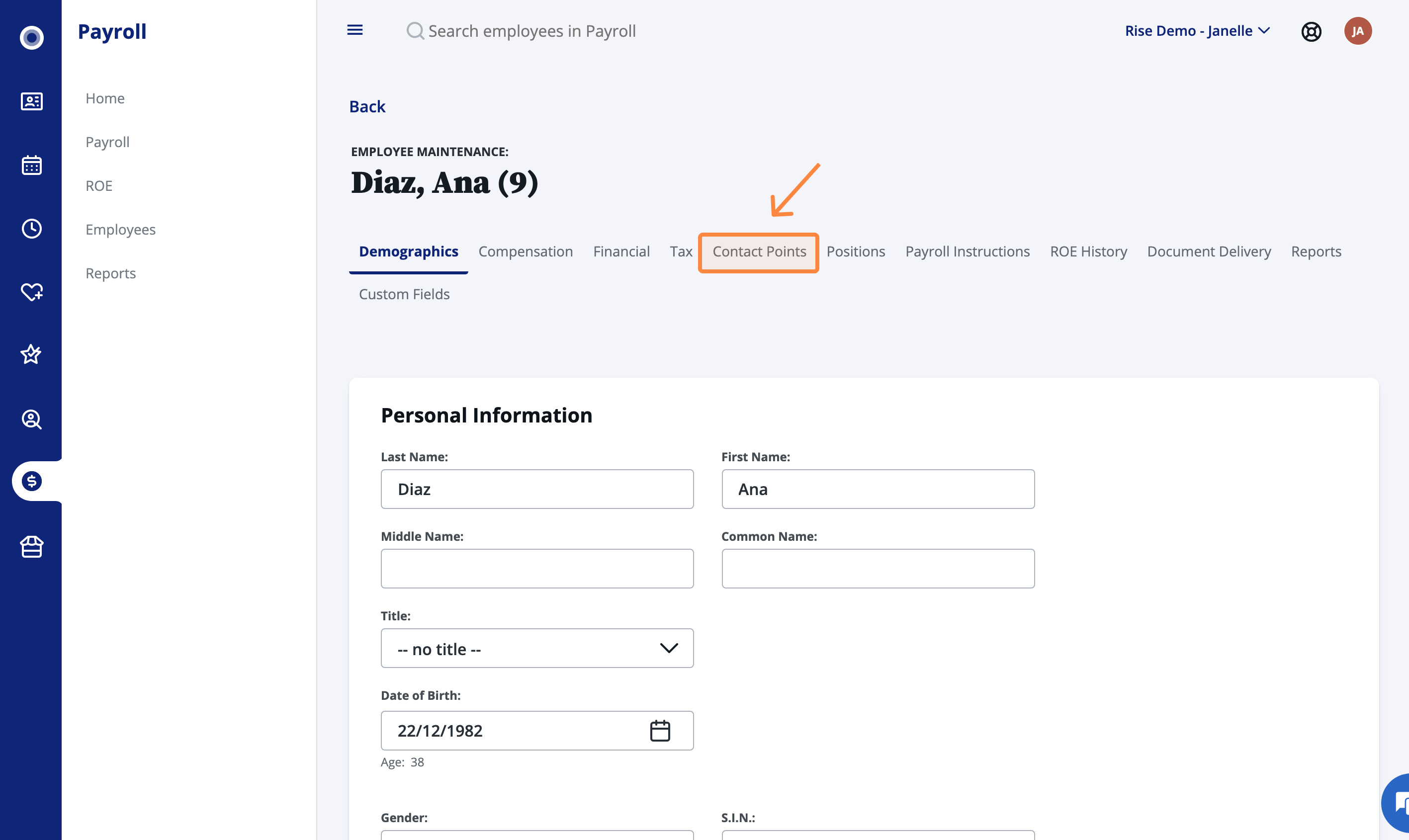Switch to the Compensation tab

pyautogui.click(x=526, y=252)
